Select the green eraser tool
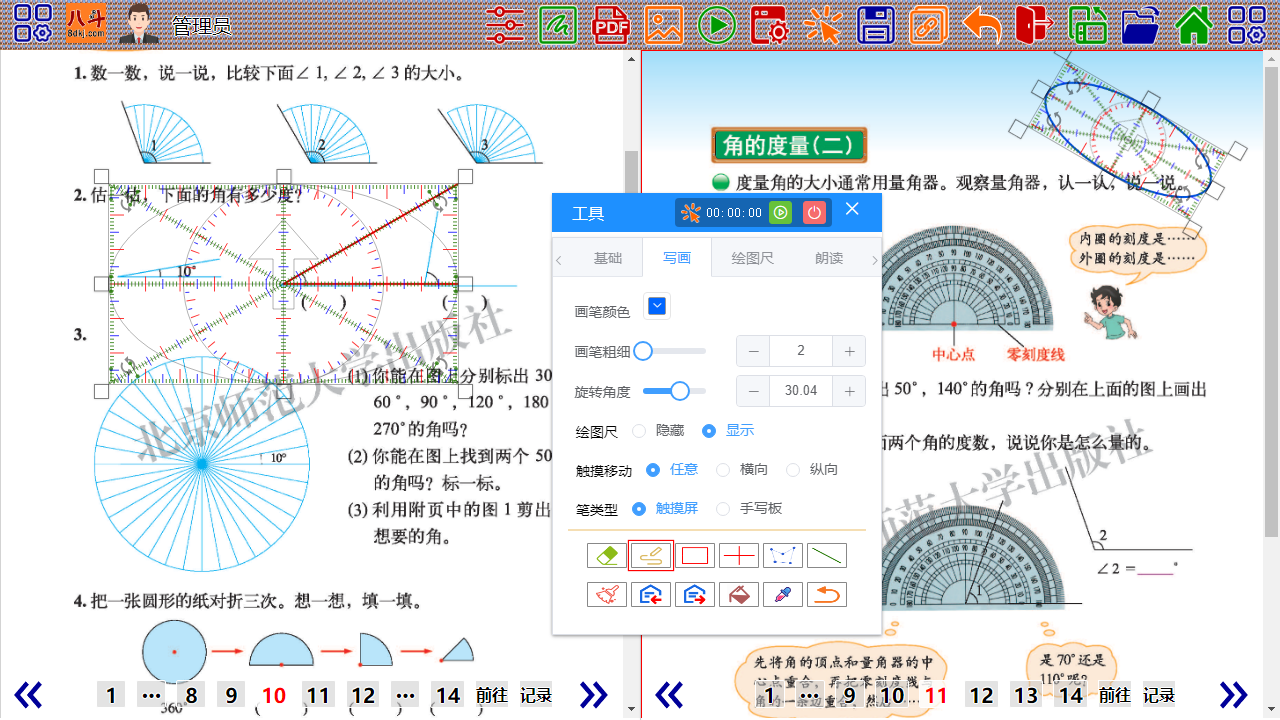The height and width of the screenshot is (720, 1280). (x=607, y=555)
